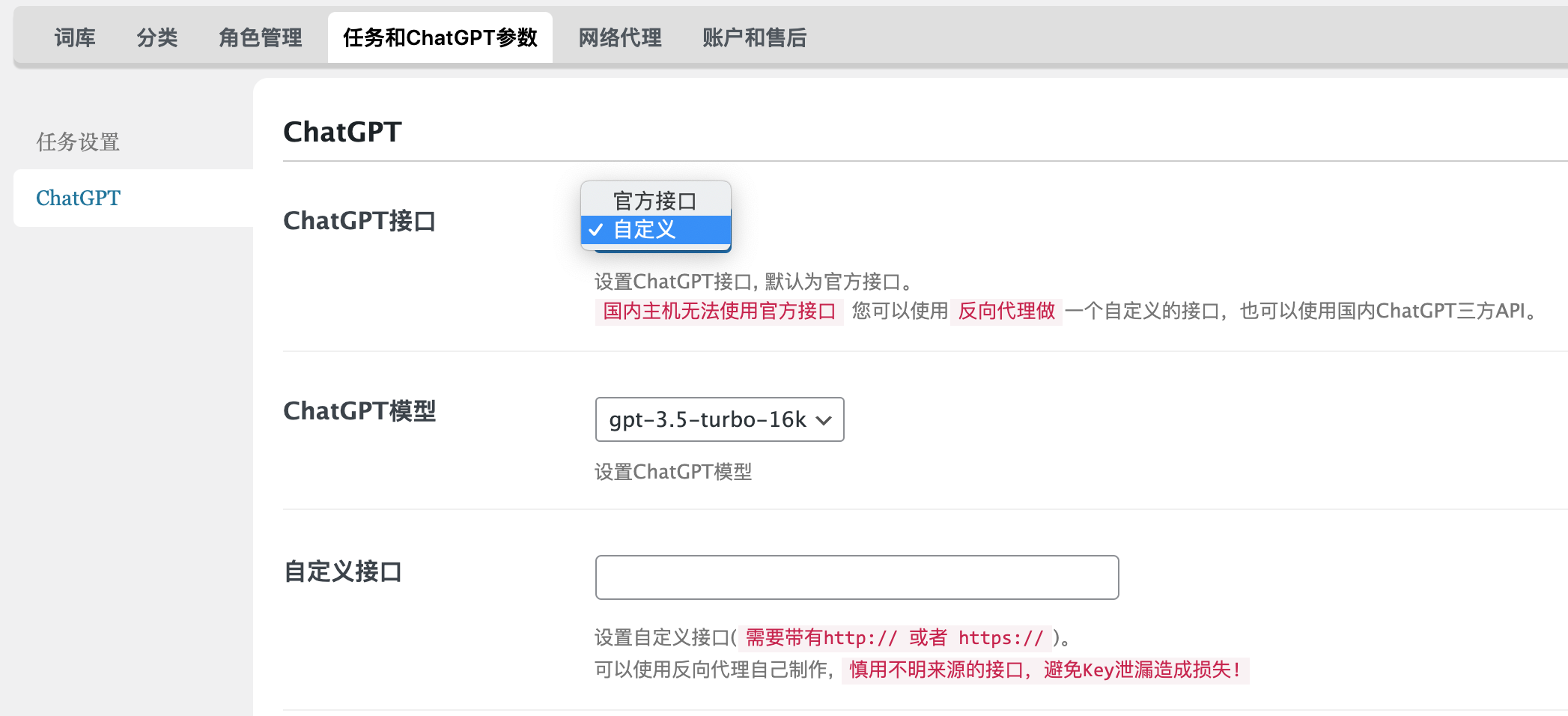The height and width of the screenshot is (716, 1568).
Task: Switch to the 账户和售后 tab
Action: tap(754, 37)
